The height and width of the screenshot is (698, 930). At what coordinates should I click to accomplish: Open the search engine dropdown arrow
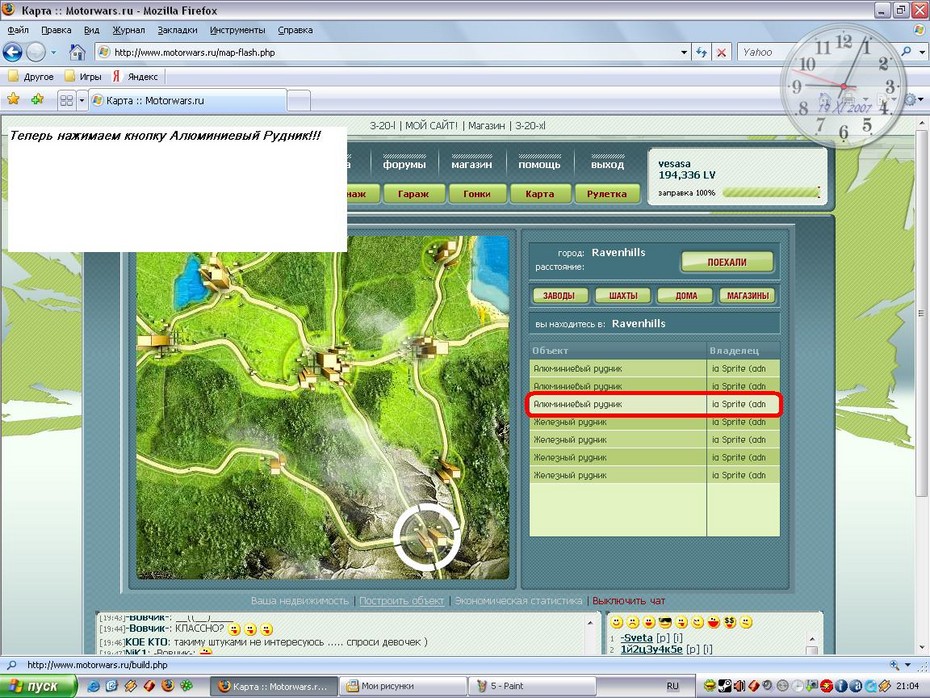coord(922,52)
